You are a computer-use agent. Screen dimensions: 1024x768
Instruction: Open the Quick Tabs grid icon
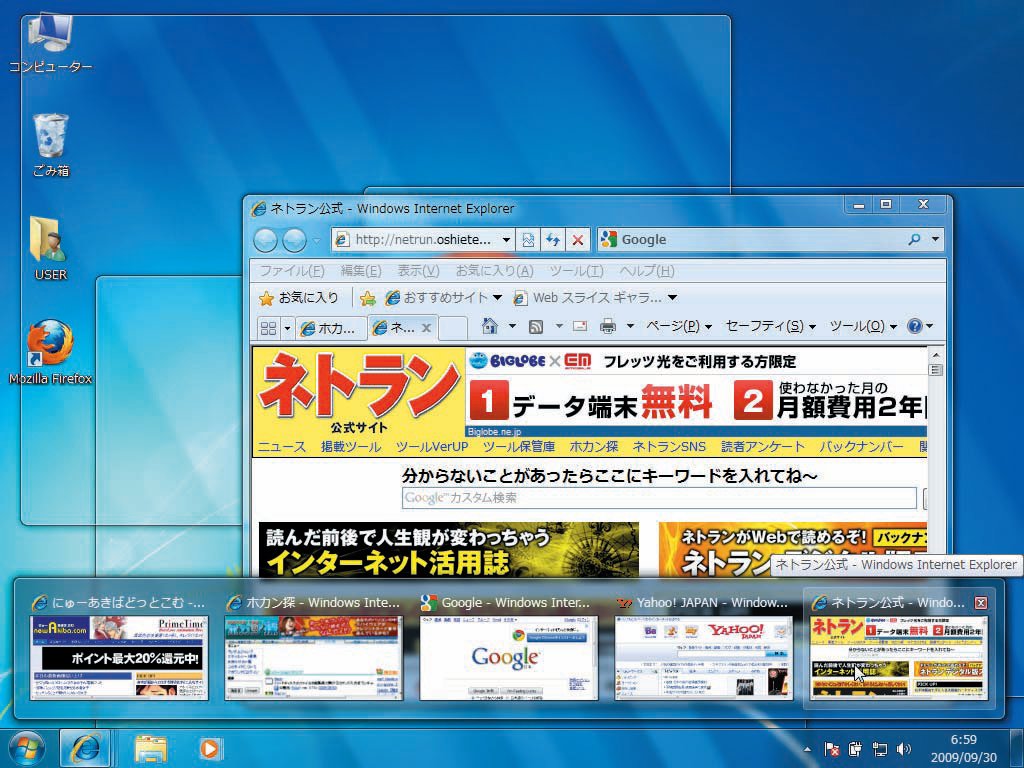click(x=268, y=328)
